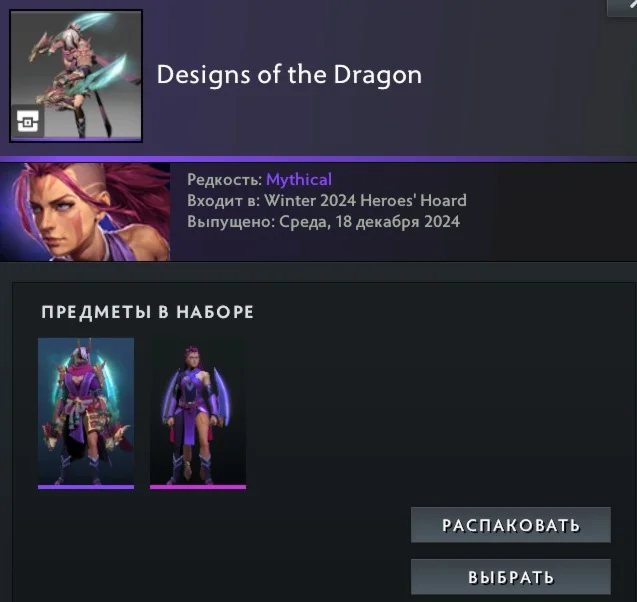This screenshot has height=602, width=637.
Task: Click the ВЫБРАТЬ button
Action: pos(511,577)
